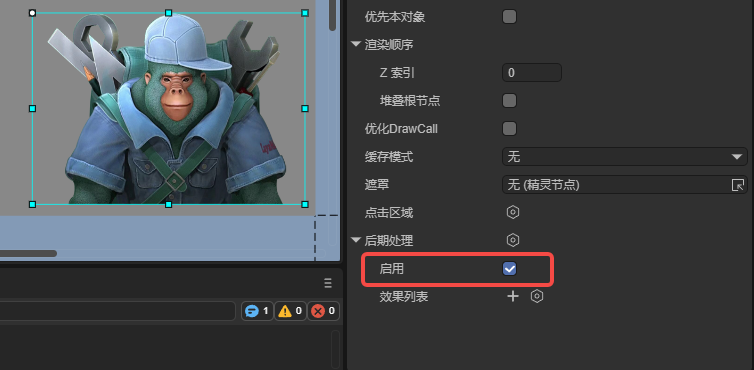
Task: Click the hexagon settings icon beside 后期处理
Action: (x=513, y=240)
